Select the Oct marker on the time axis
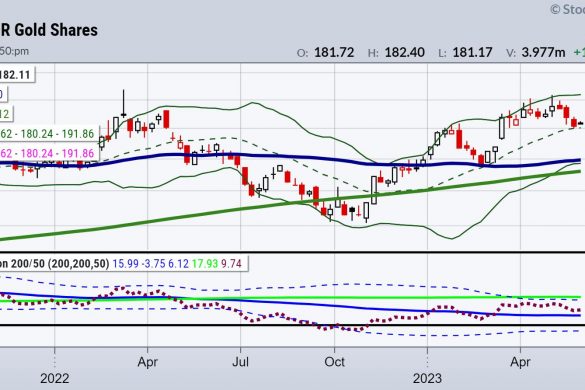Screen dimensions: 585x390 (x=334, y=362)
